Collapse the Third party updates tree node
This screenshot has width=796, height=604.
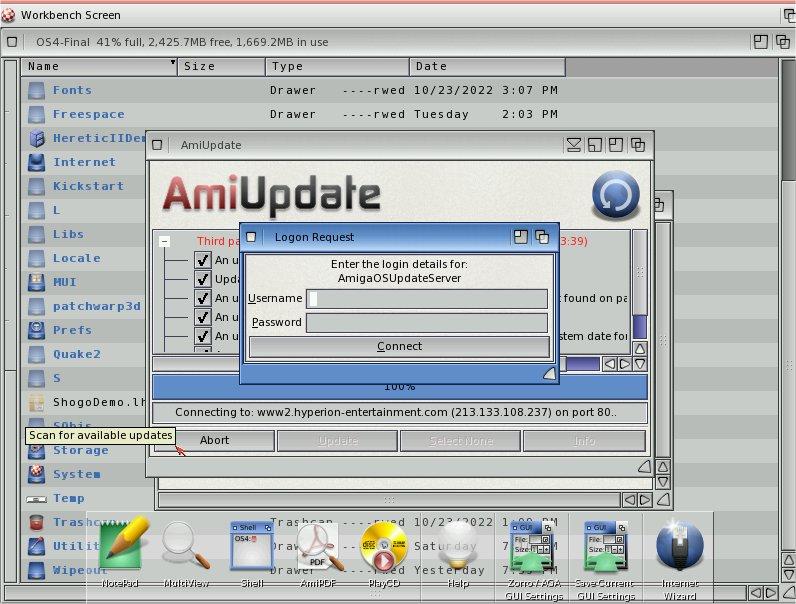(x=164, y=242)
